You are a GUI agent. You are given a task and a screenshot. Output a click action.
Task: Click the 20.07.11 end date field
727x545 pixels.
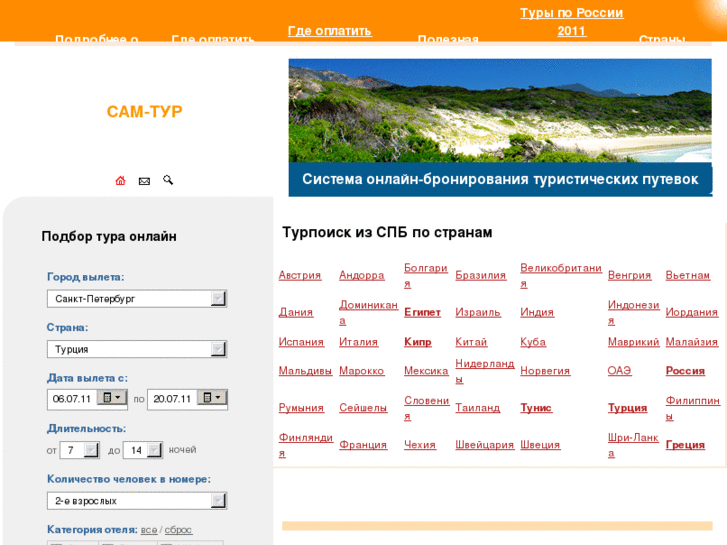pos(172,399)
